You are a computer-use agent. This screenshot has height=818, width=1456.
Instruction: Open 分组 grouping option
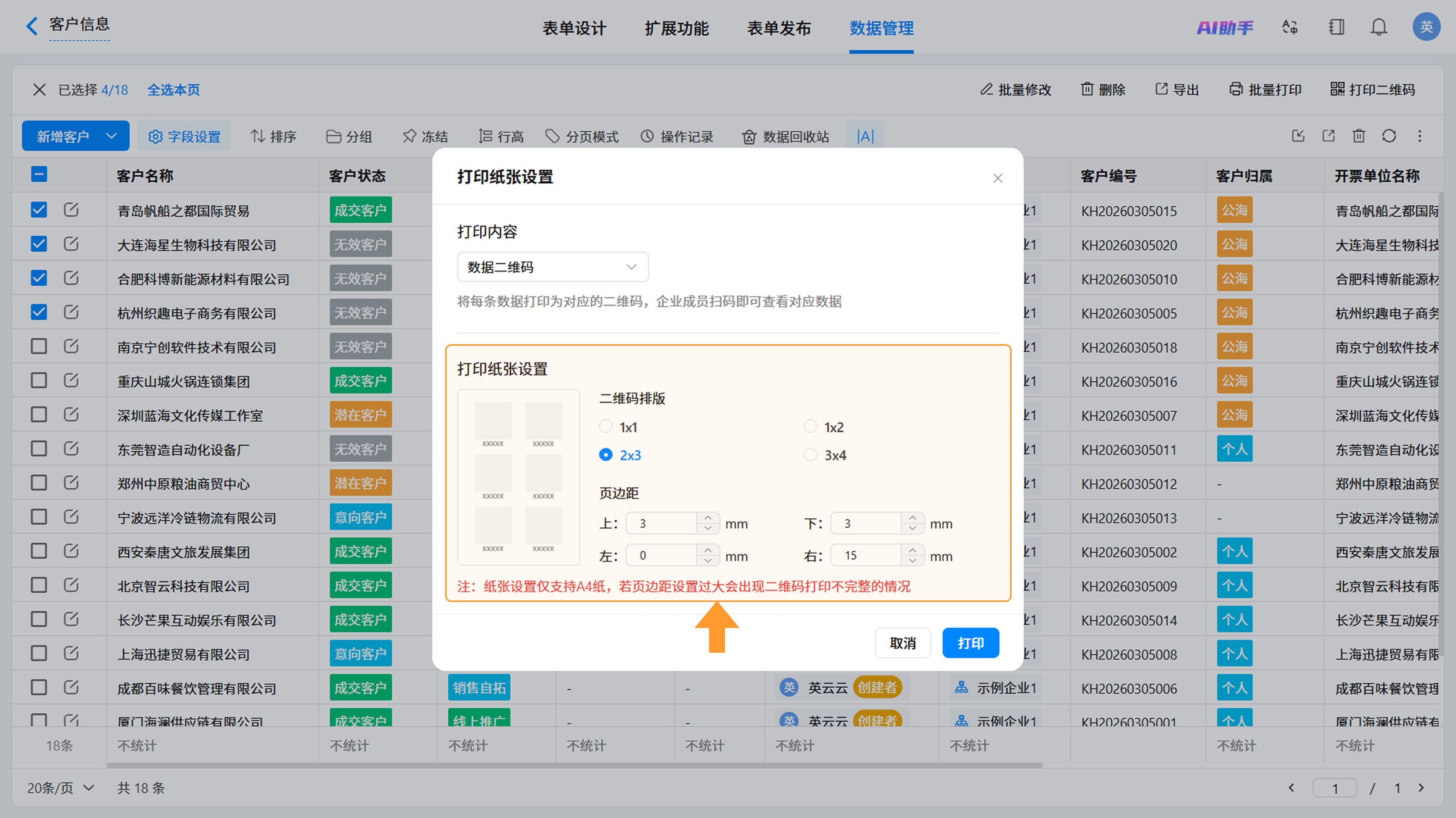pyautogui.click(x=349, y=136)
